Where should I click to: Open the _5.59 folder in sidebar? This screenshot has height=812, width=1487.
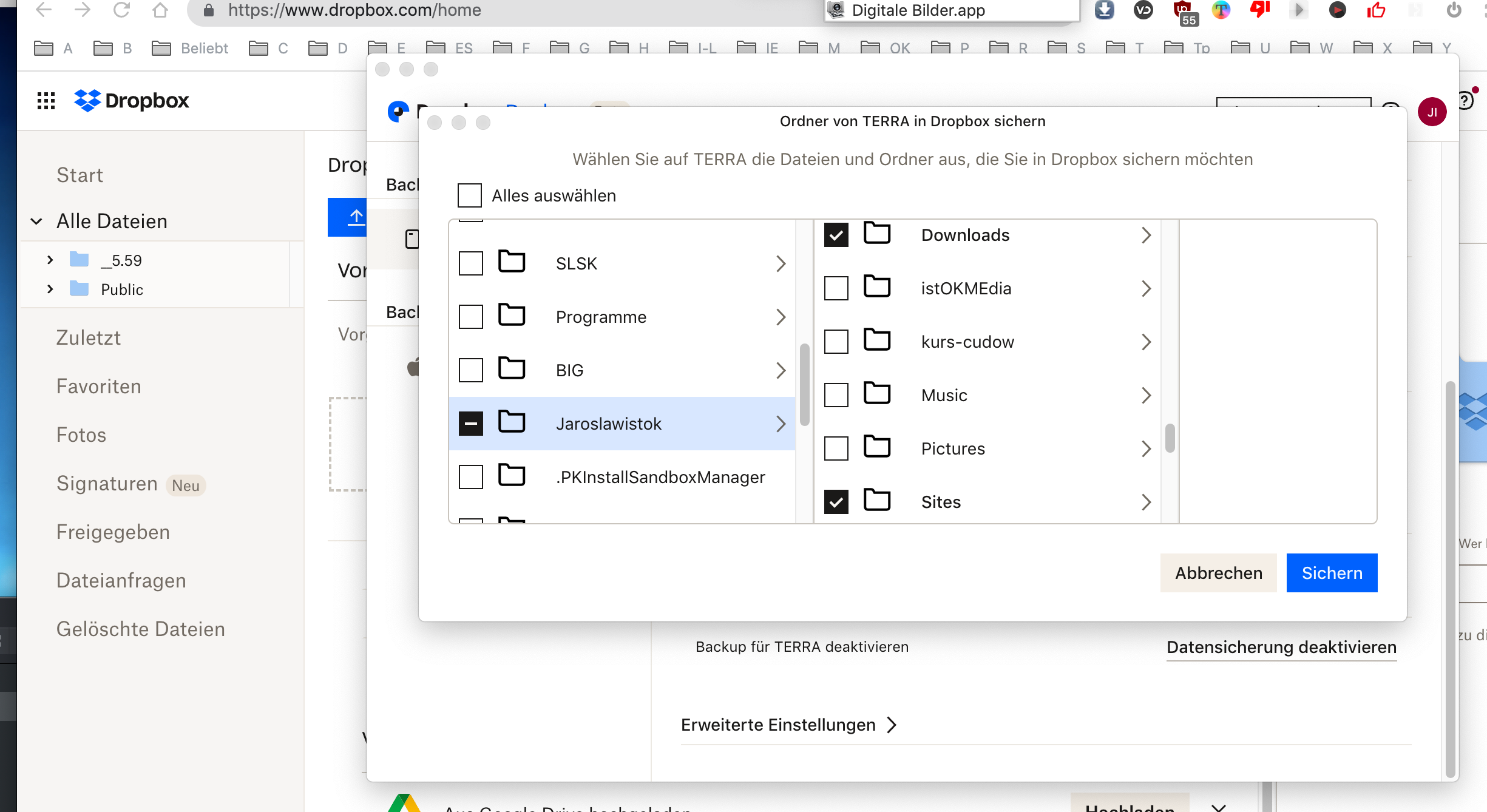pos(121,260)
